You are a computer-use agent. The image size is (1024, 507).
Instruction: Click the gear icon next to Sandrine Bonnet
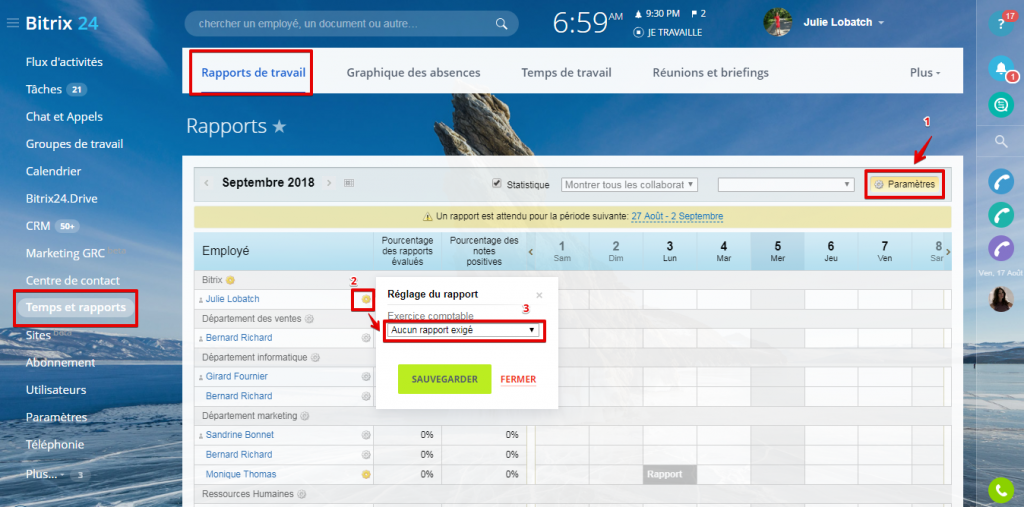click(366, 434)
